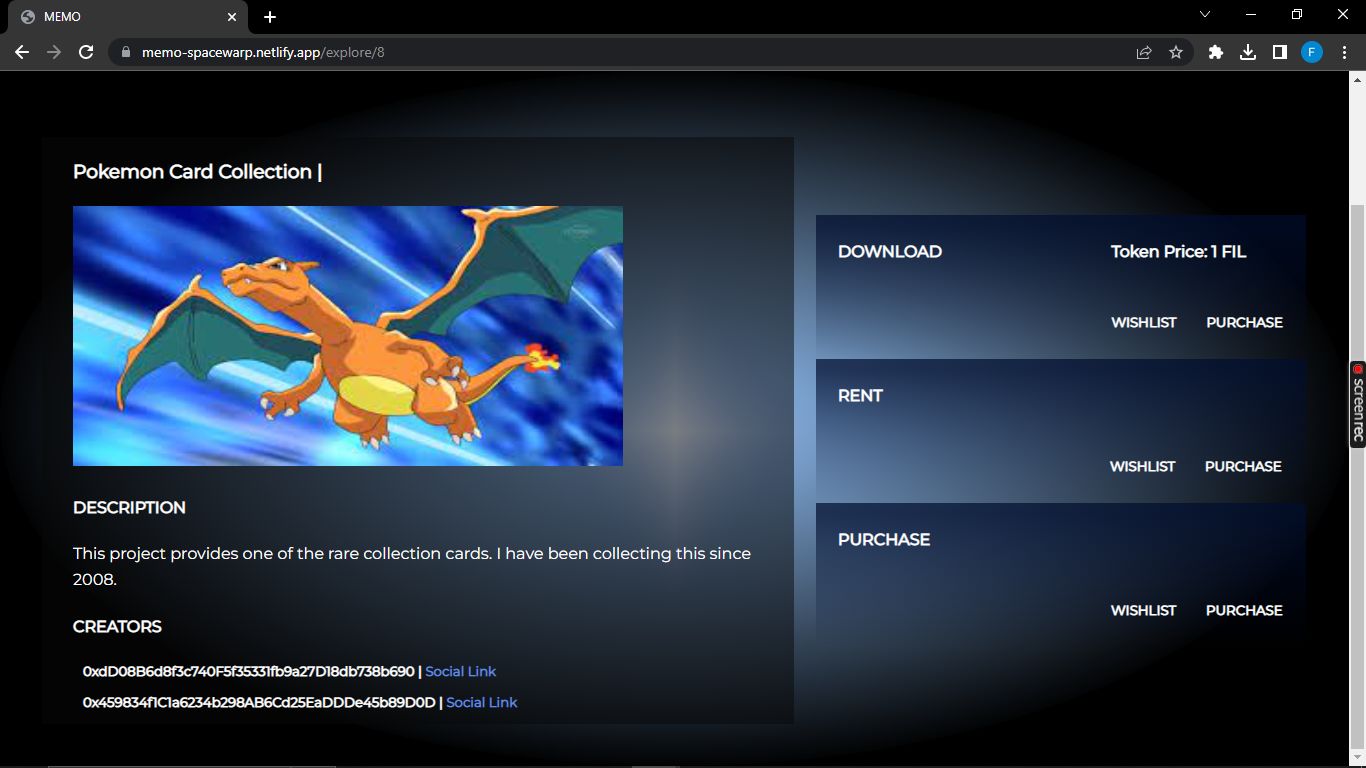Click the page vertical scrollbar thumb
This screenshot has height=768, width=1366.
click(x=1358, y=476)
